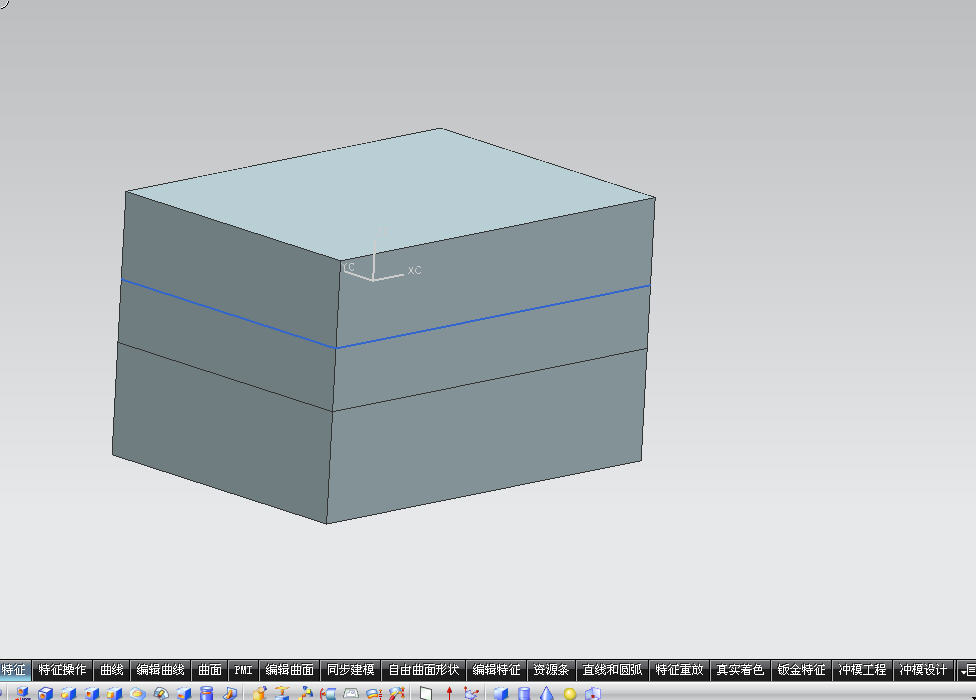The width and height of the screenshot is (976, 700).
Task: Select the highlighted blue edge on the block
Action: 492,317
